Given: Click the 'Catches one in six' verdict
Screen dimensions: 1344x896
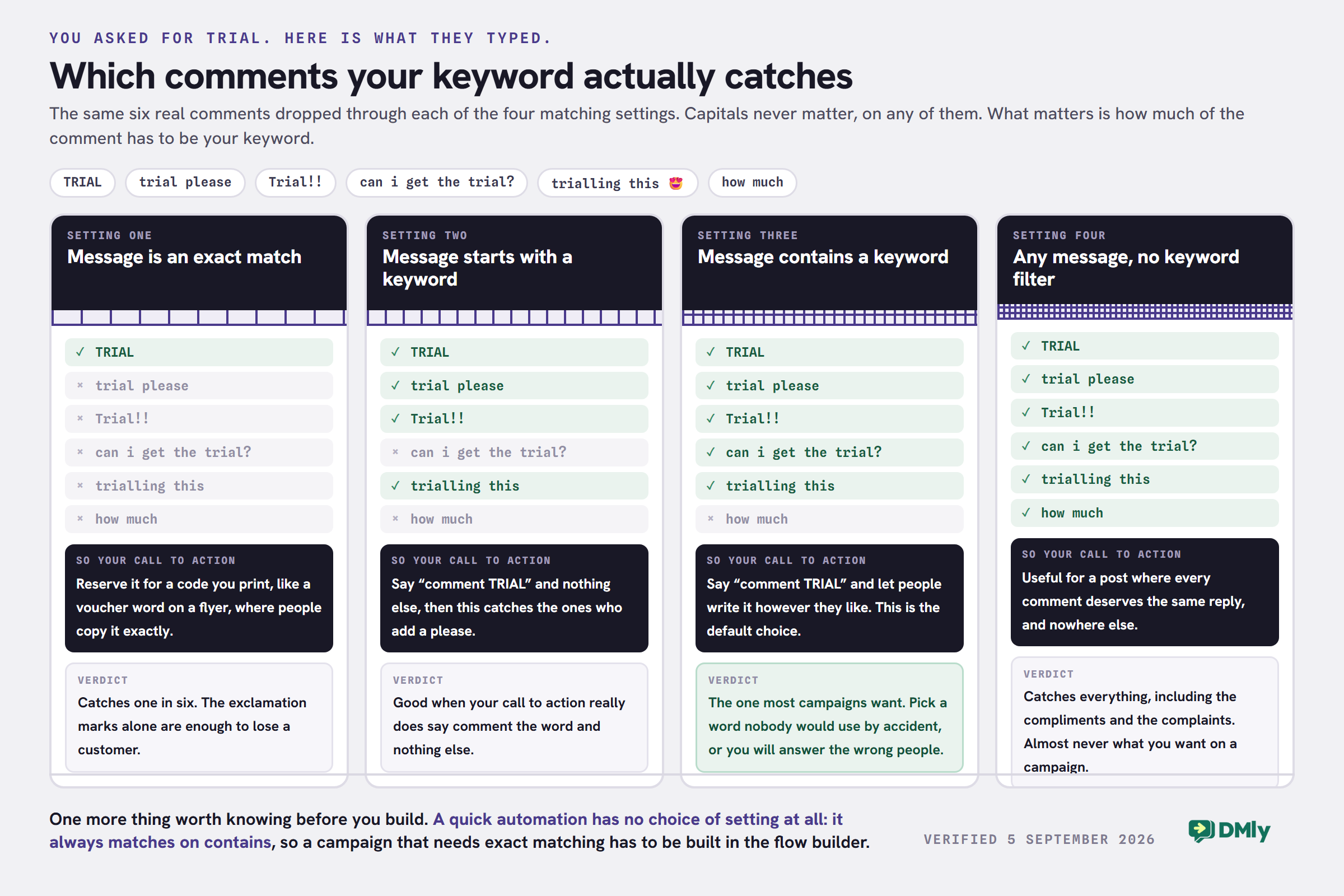Looking at the screenshot, I should pos(199,718).
